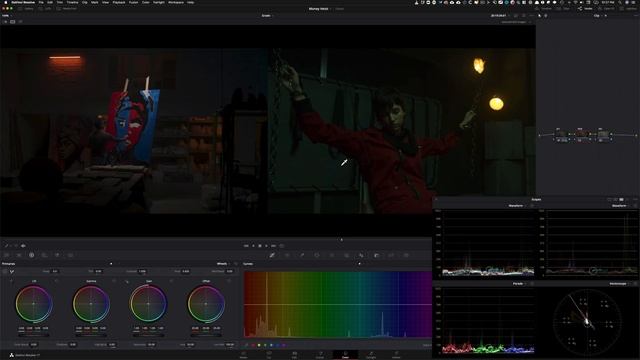Reset the Lift color wheel
Image resolution: width=640 pixels, height=360 pixels.
pyautogui.click(x=56, y=281)
